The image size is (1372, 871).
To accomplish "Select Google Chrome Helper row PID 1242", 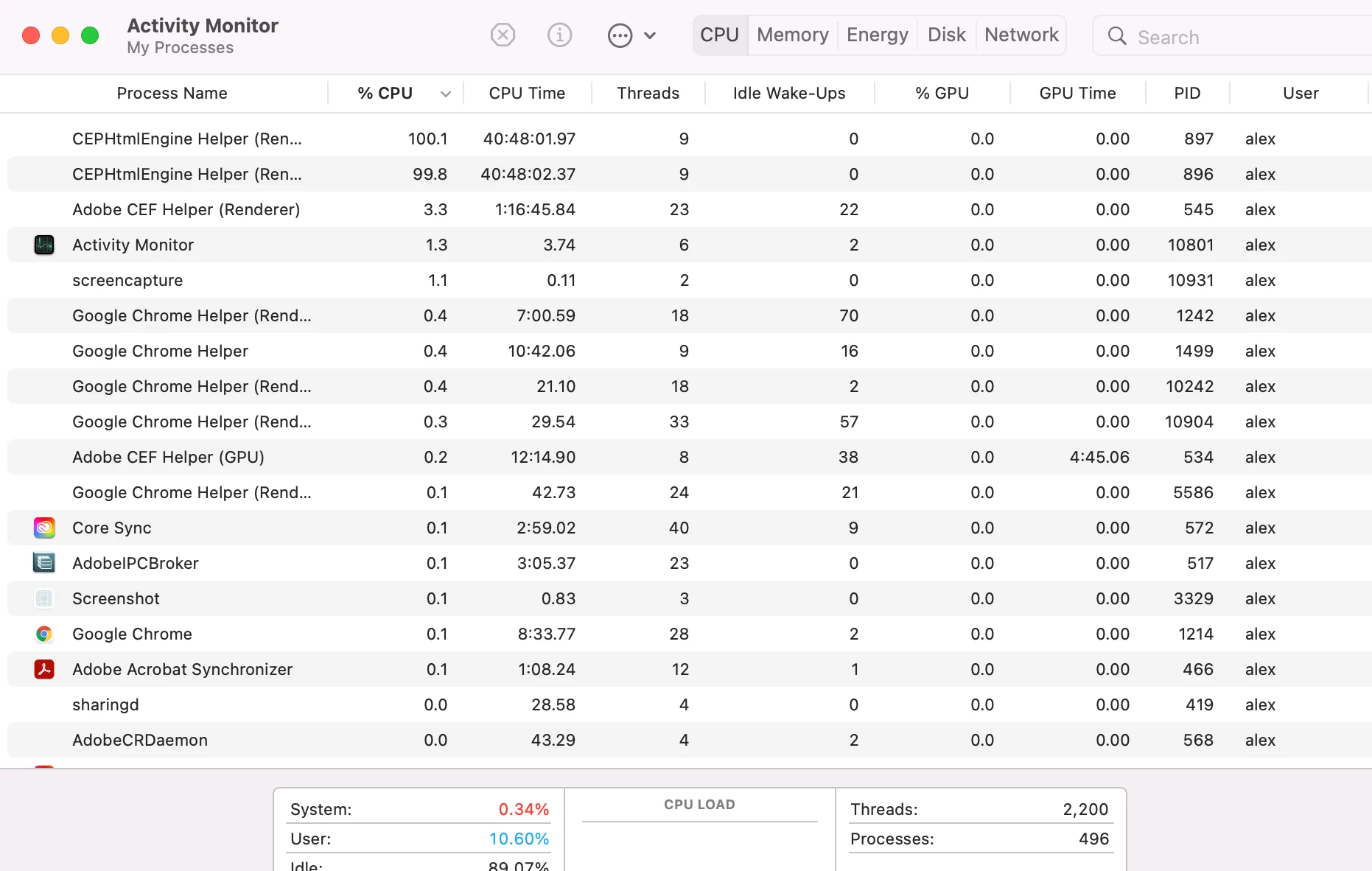I will pyautogui.click(x=690, y=315).
